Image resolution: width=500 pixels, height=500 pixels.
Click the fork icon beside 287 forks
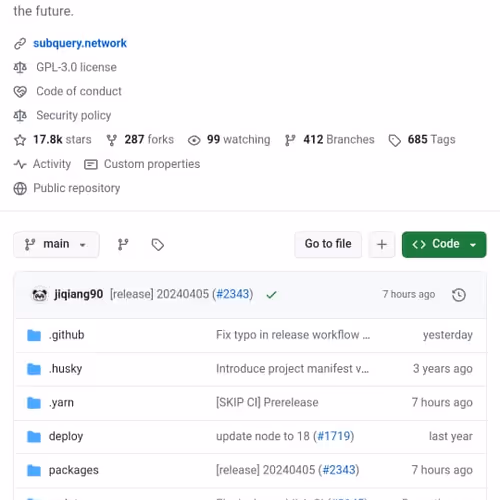click(x=112, y=140)
